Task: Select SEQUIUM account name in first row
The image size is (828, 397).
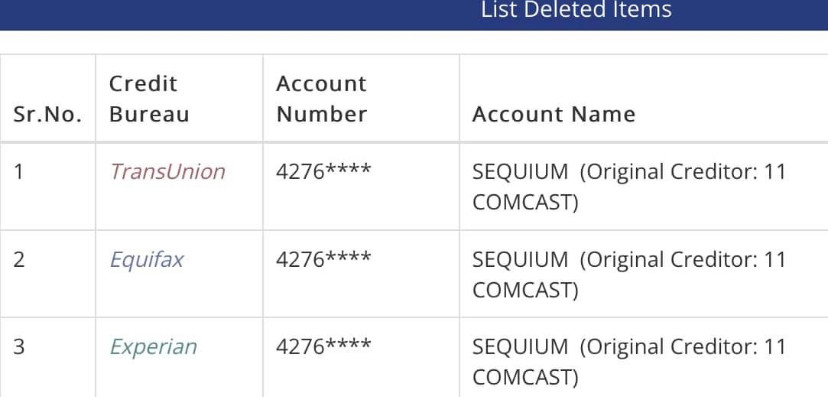Action: click(x=520, y=172)
